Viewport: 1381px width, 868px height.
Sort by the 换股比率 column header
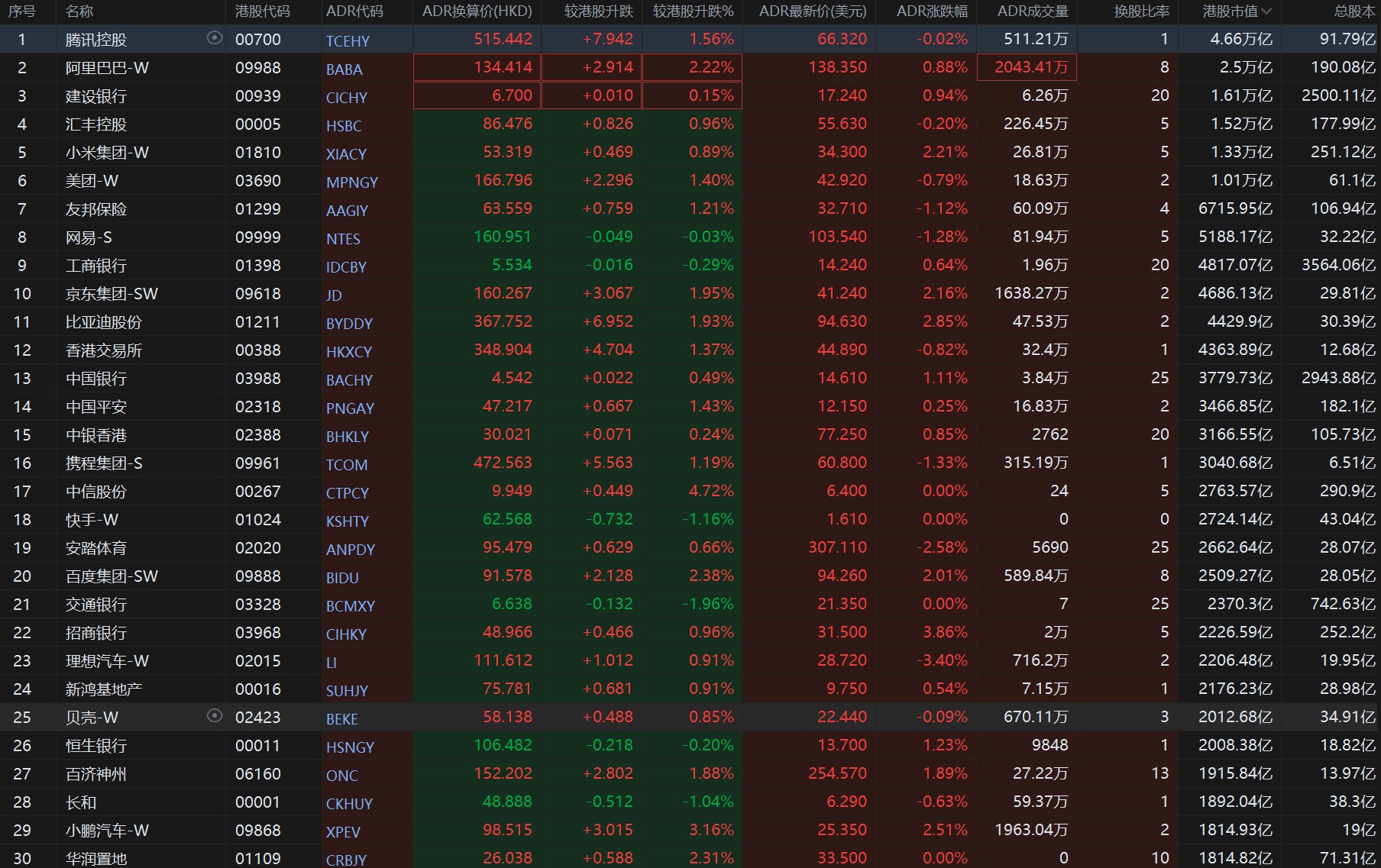point(1142,11)
